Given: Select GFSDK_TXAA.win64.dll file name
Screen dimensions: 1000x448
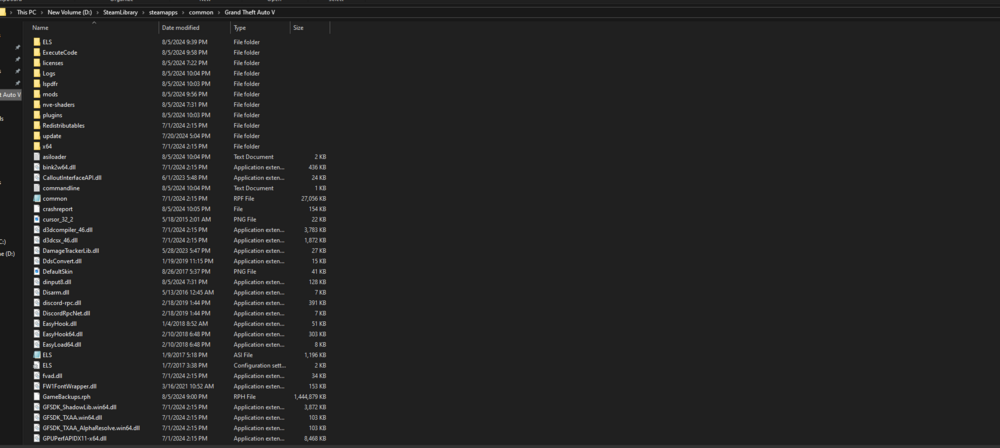Looking at the screenshot, I should 73,417.
